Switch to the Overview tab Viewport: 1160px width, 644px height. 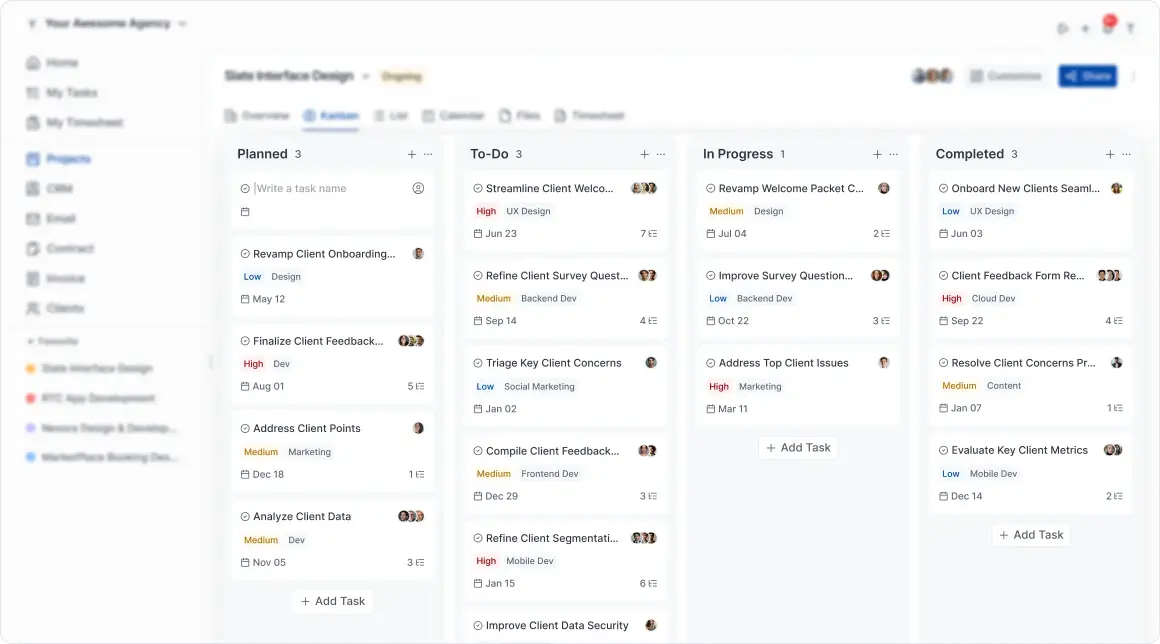(257, 116)
